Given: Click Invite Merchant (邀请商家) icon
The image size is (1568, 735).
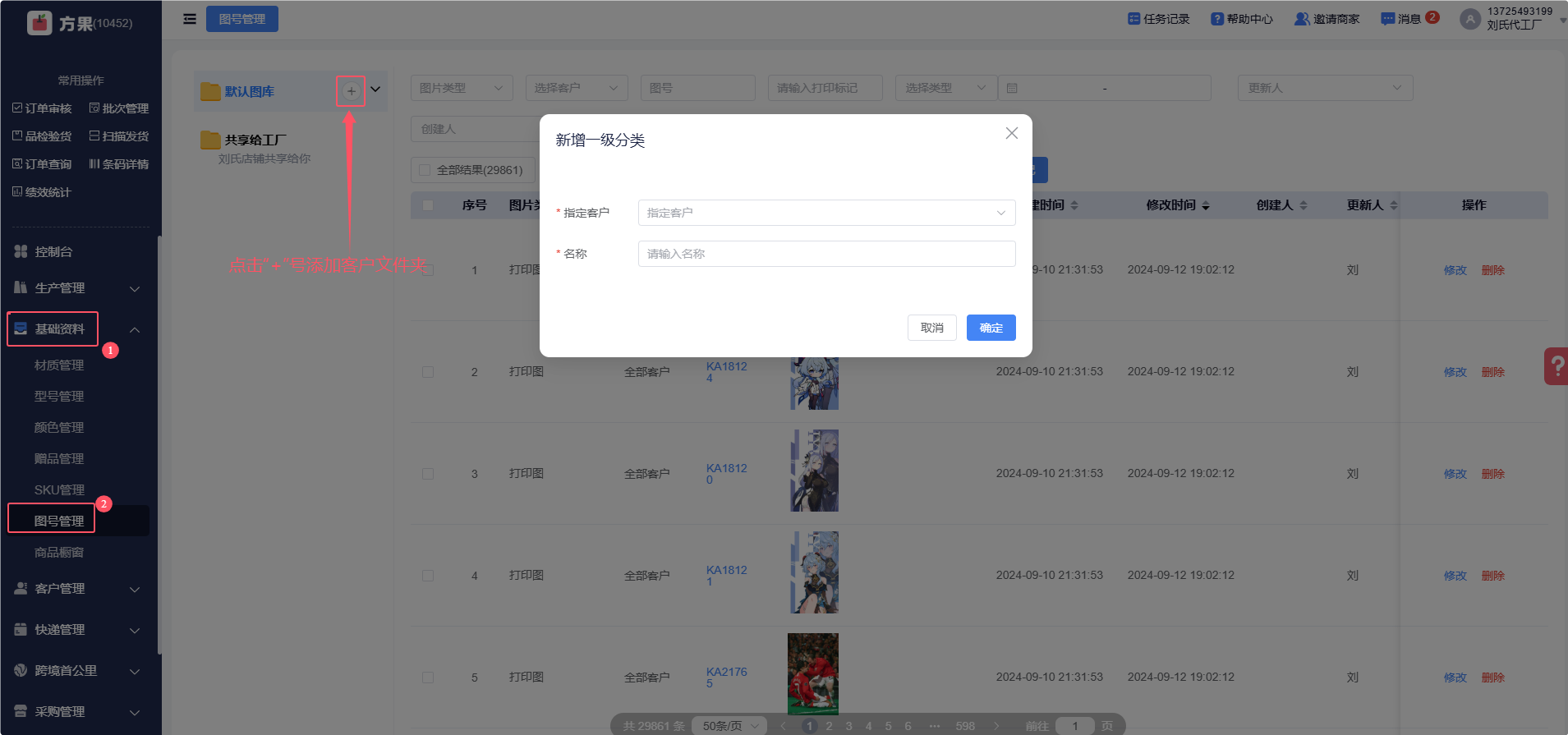Looking at the screenshot, I should click(x=1302, y=19).
